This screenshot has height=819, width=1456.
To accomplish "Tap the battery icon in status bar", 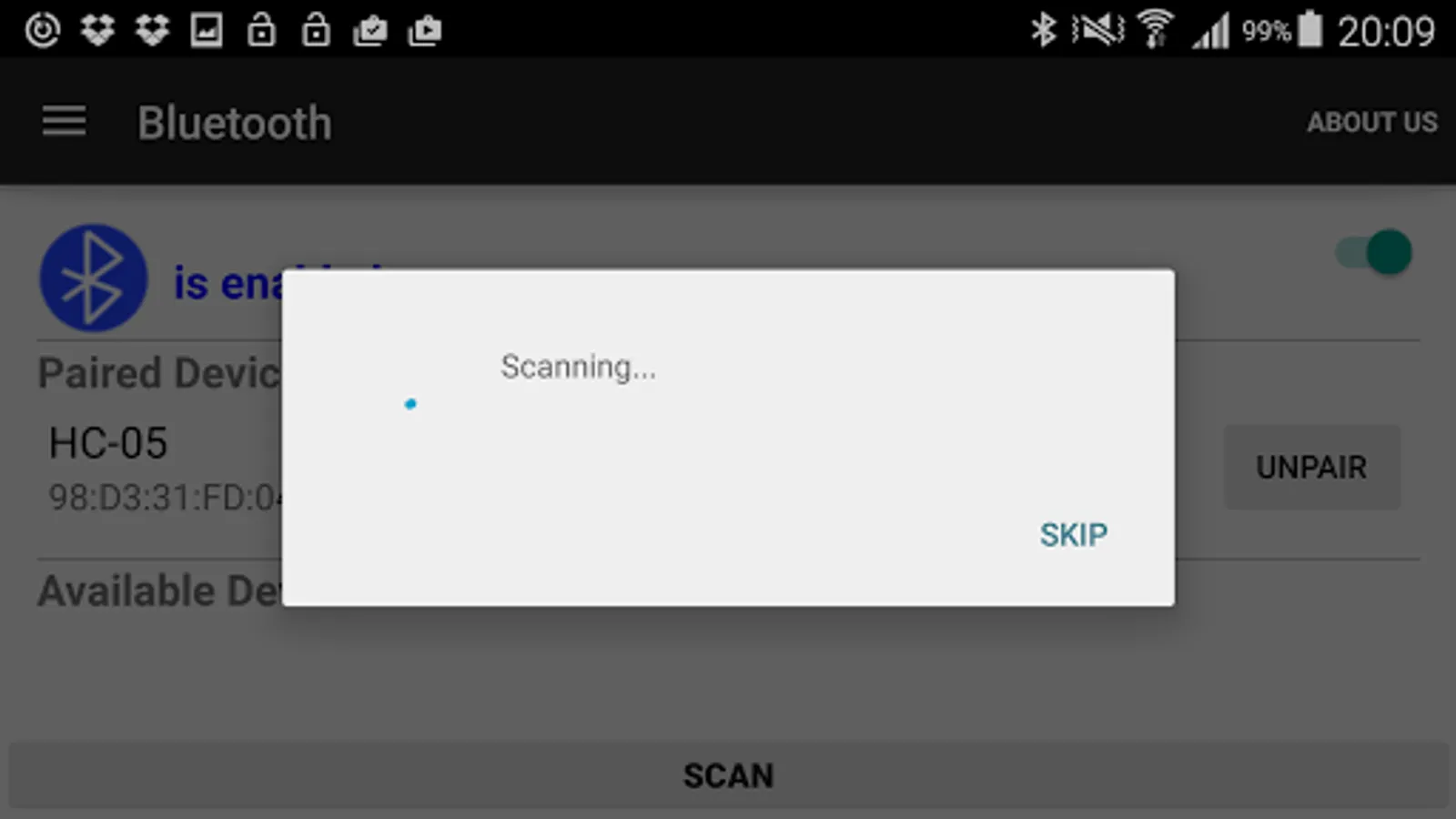I will (1309, 28).
